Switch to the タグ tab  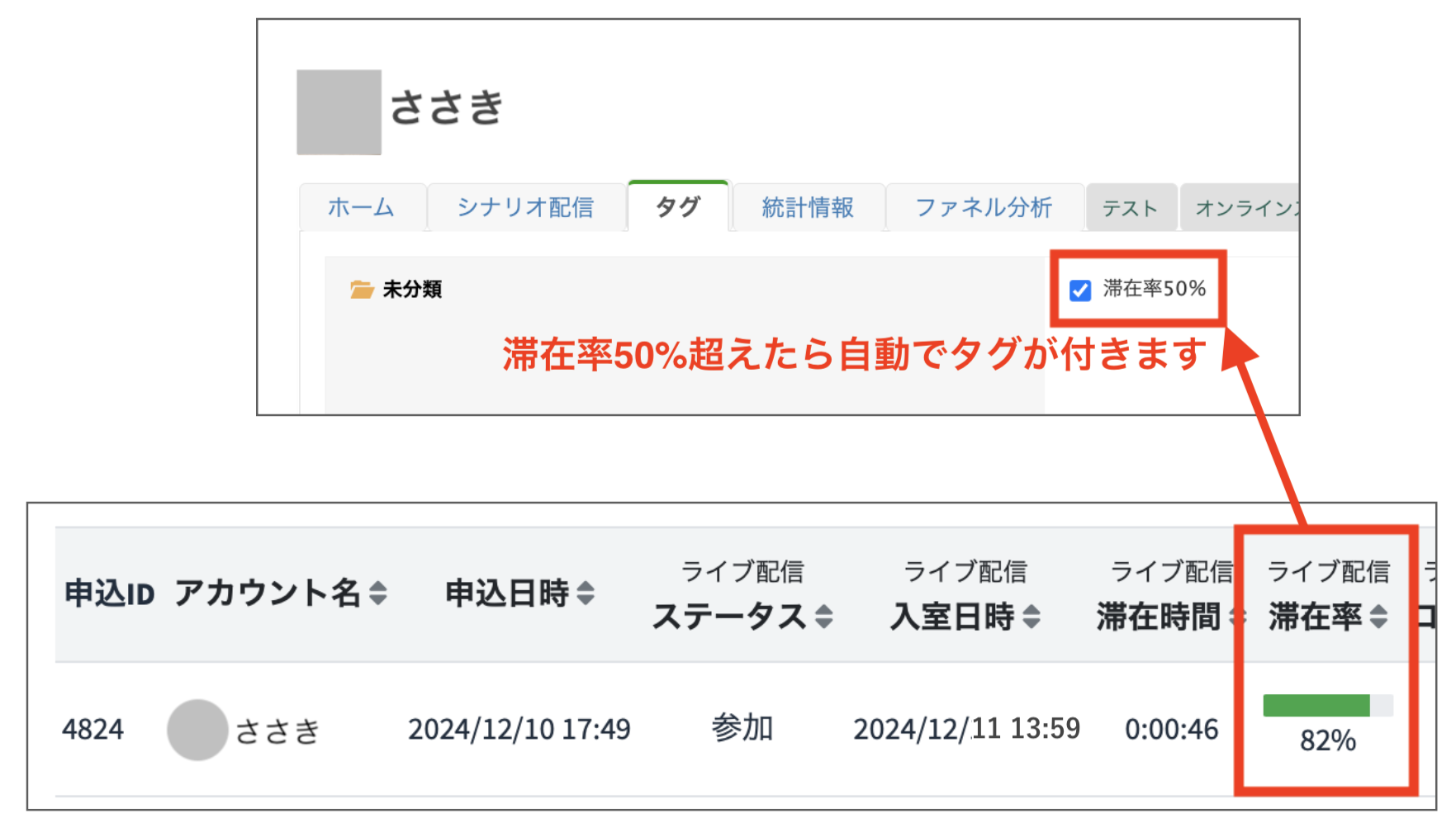tap(678, 207)
